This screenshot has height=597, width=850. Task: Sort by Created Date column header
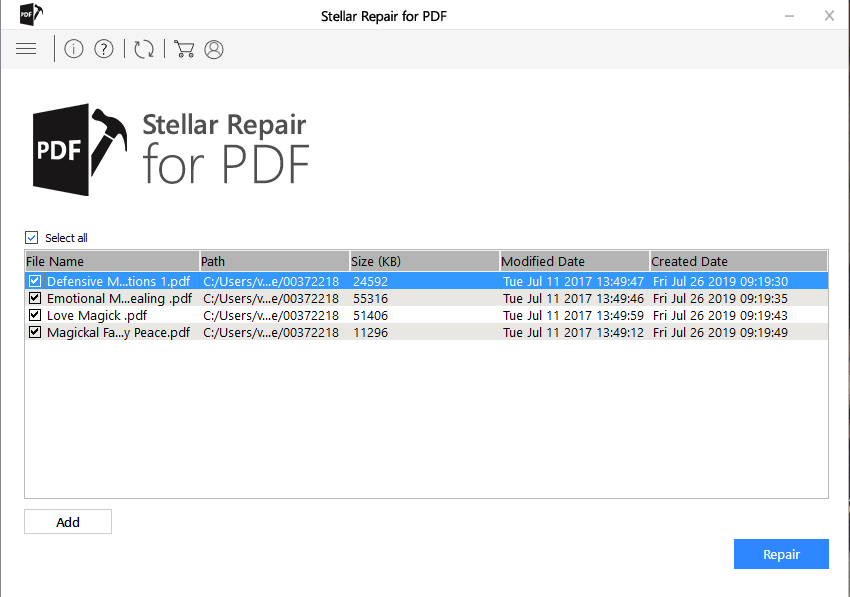click(x=738, y=262)
